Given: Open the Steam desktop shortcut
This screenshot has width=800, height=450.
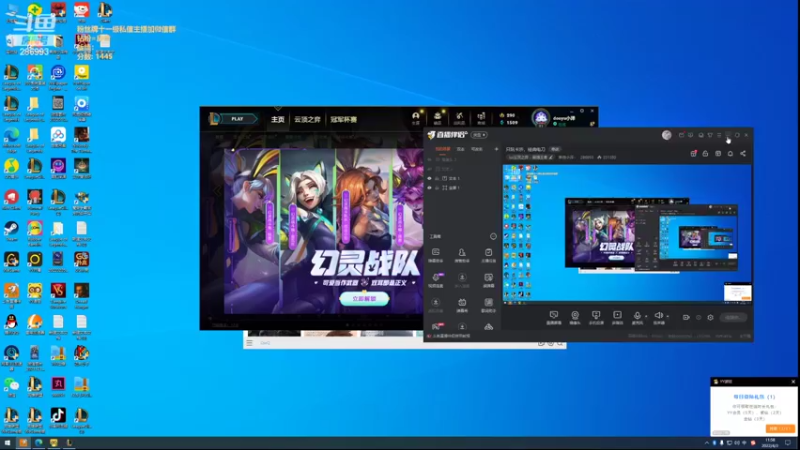Looking at the screenshot, I should [11, 232].
